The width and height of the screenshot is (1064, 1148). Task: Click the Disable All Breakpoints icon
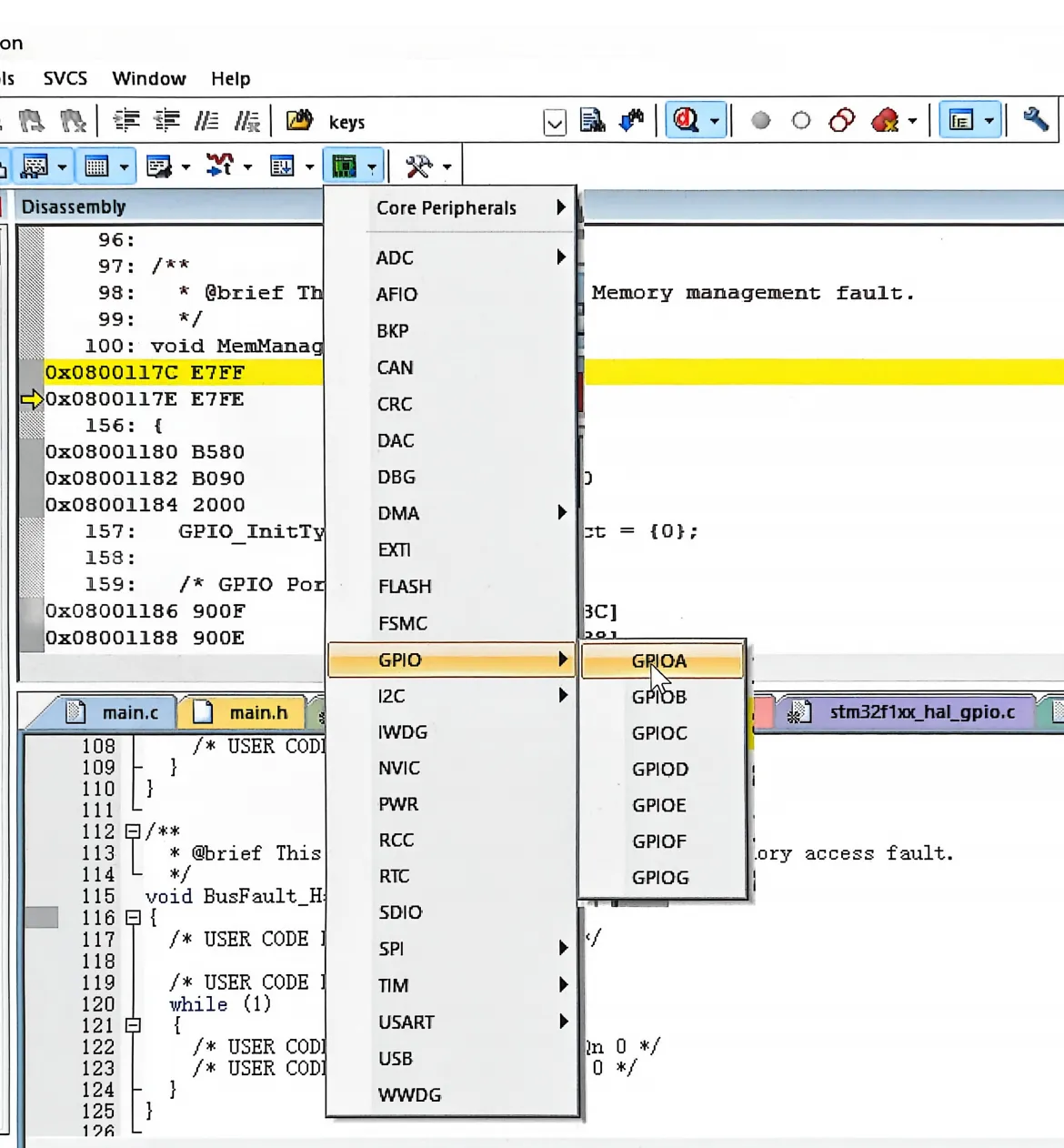pyautogui.click(x=842, y=121)
